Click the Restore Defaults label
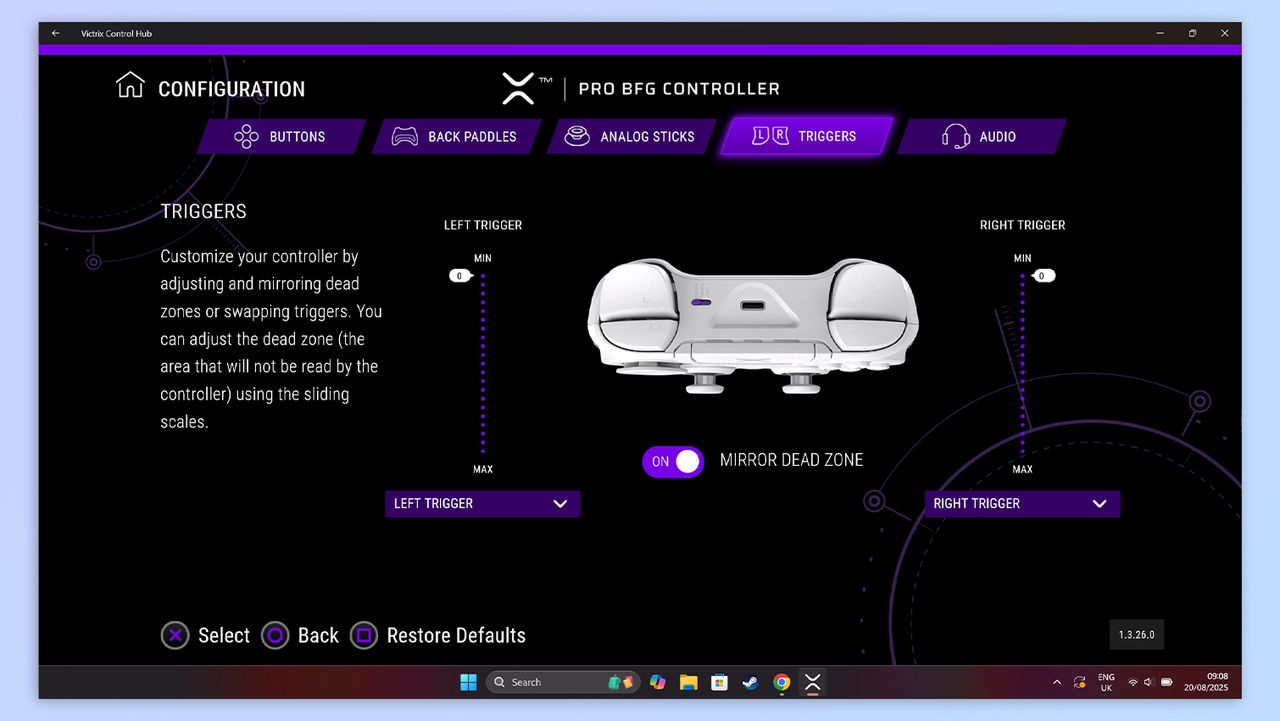The width and height of the screenshot is (1280, 721). [x=456, y=636]
